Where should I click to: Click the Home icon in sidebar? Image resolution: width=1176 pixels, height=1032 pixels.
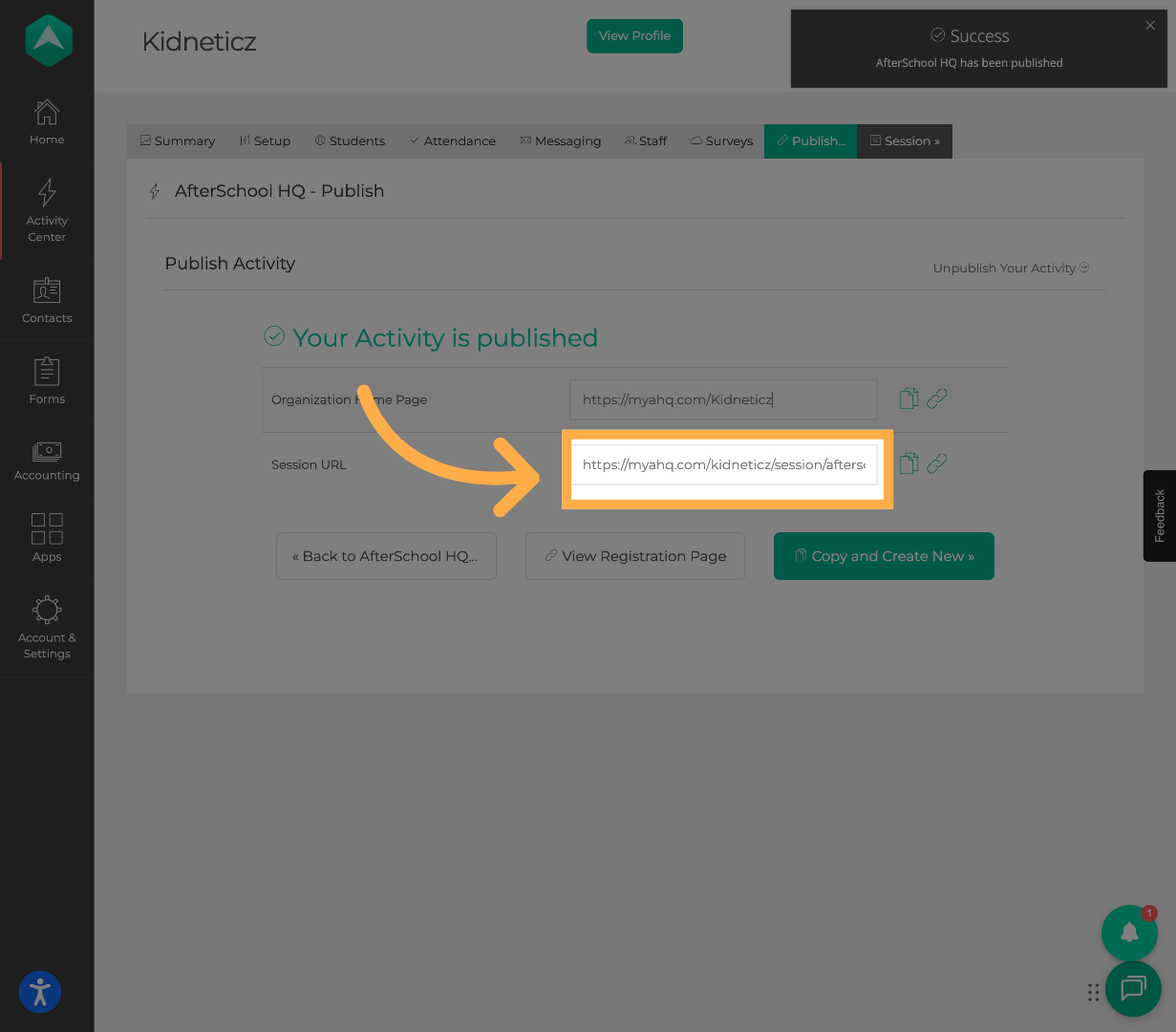click(47, 122)
